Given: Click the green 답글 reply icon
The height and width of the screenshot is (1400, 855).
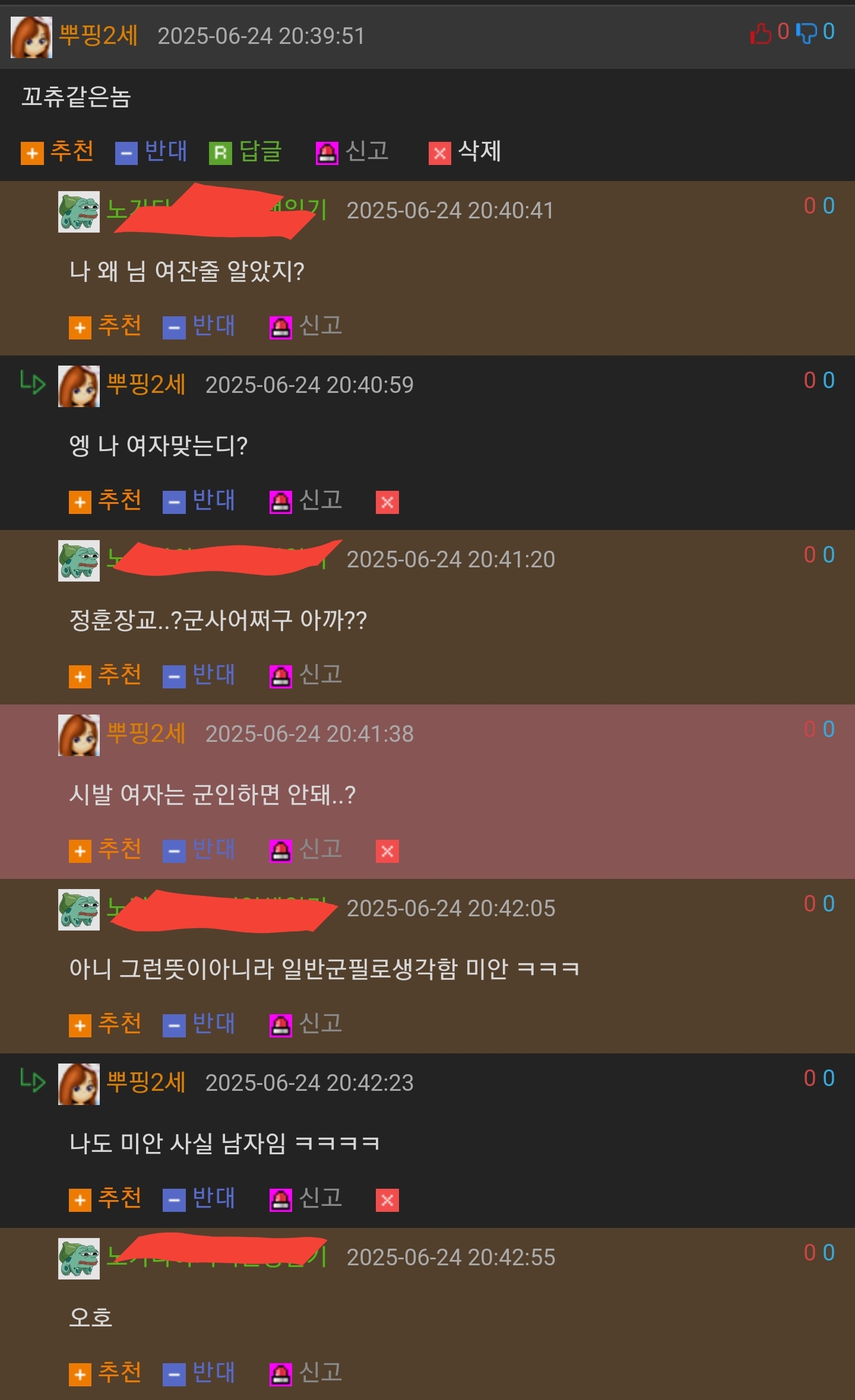Looking at the screenshot, I should tap(220, 153).
